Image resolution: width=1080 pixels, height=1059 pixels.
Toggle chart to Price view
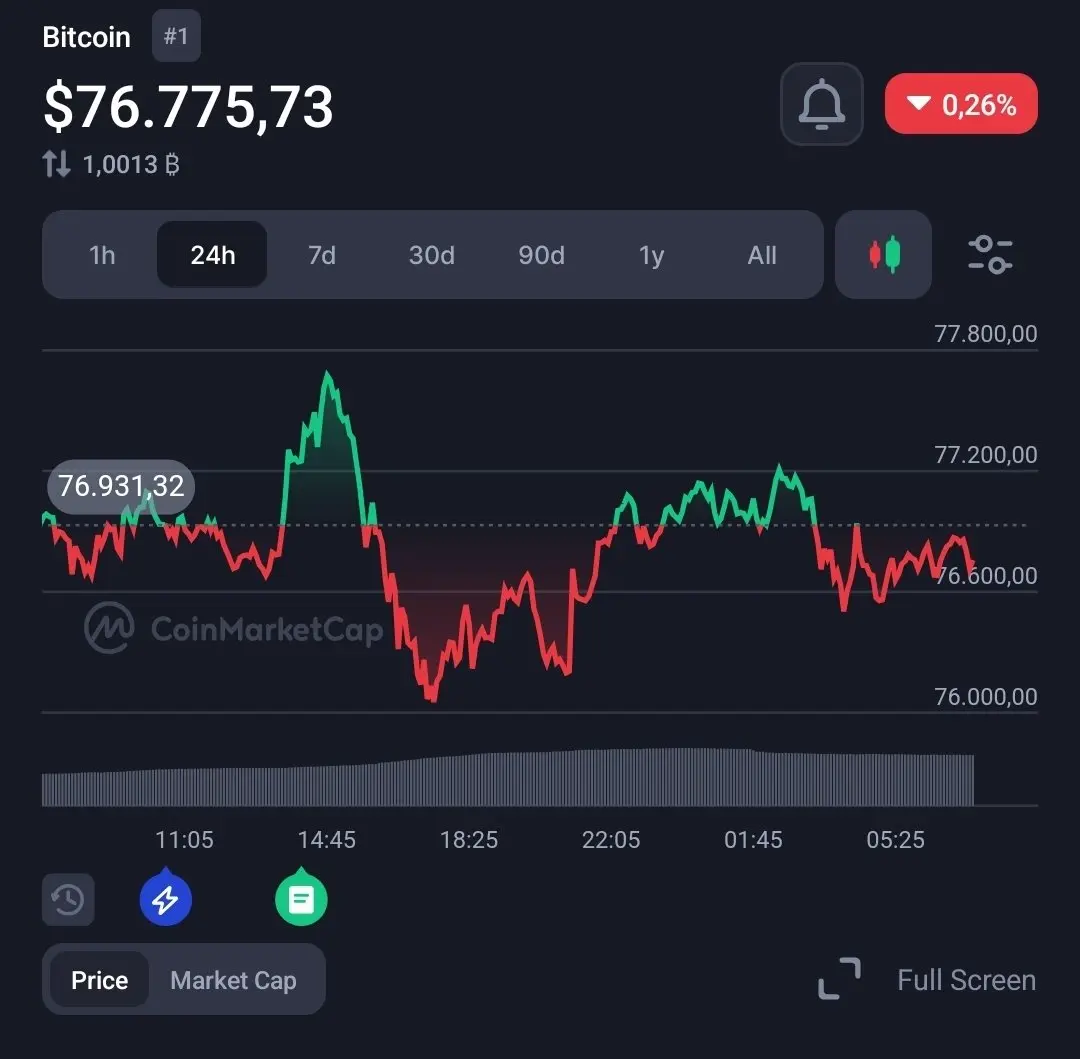tap(99, 980)
